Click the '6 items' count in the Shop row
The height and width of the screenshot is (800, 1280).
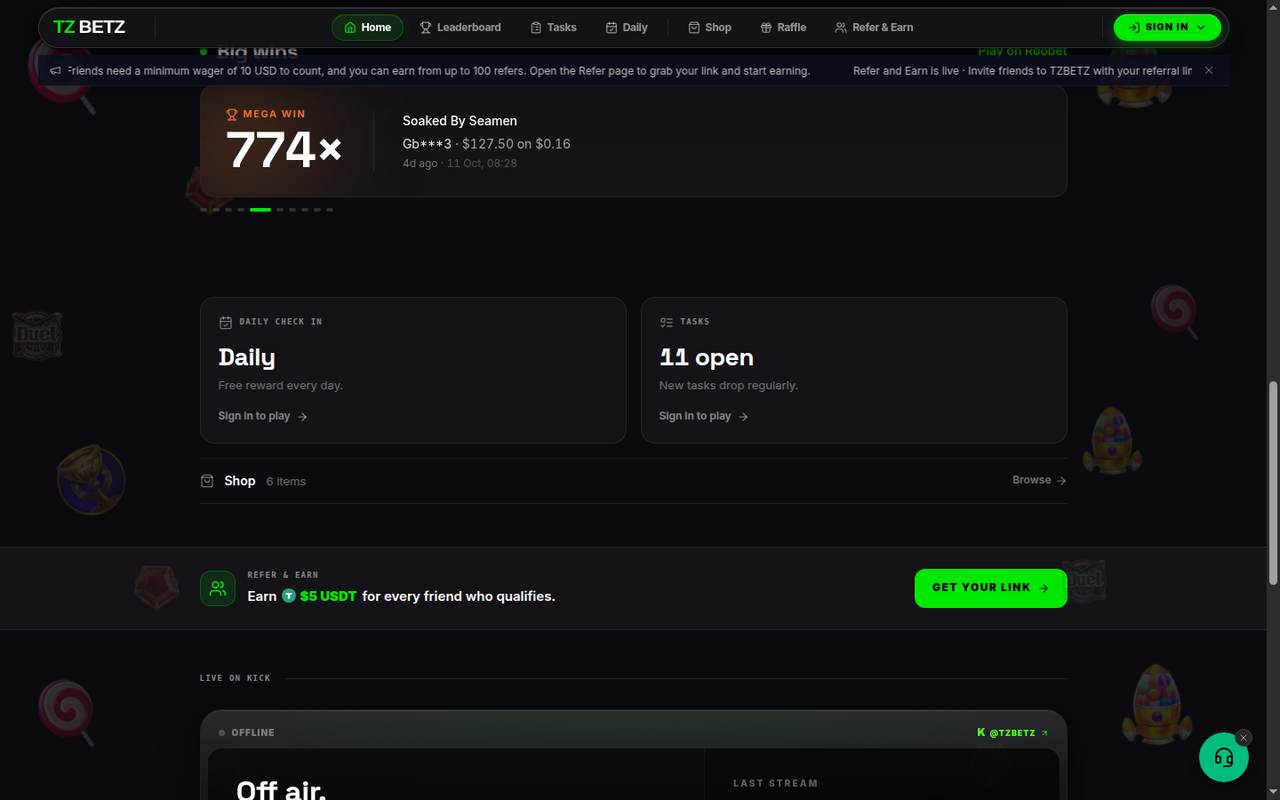coord(286,481)
